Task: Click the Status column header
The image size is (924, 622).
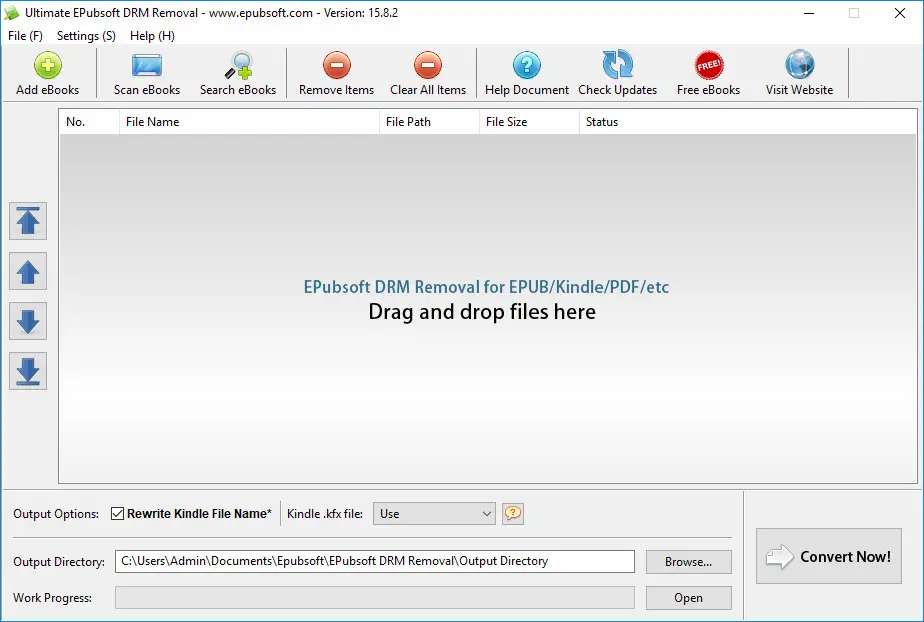Action: [x=747, y=122]
